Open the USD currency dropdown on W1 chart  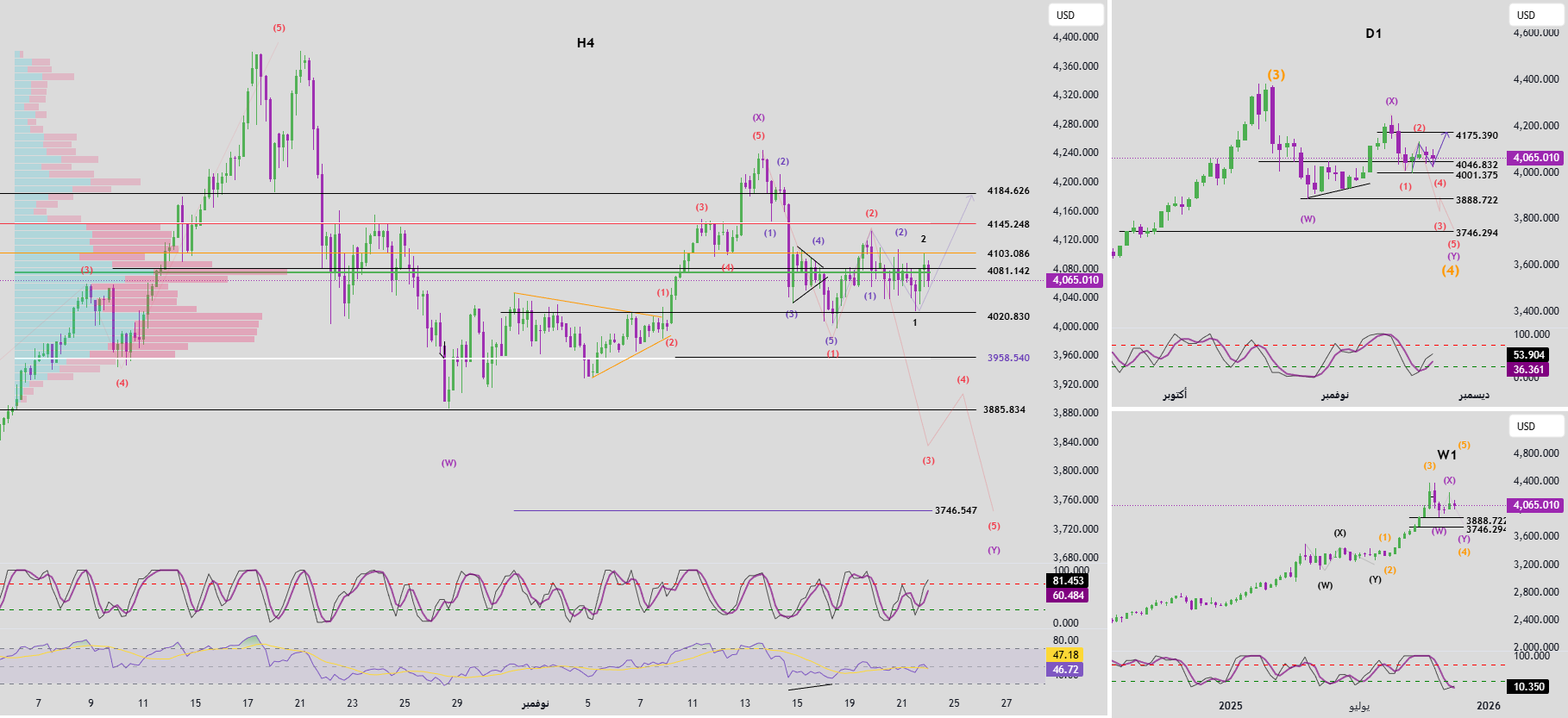[1535, 426]
